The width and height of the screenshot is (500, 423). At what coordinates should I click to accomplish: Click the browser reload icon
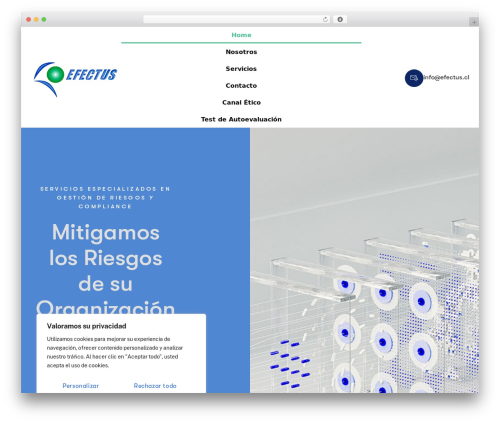[325, 19]
